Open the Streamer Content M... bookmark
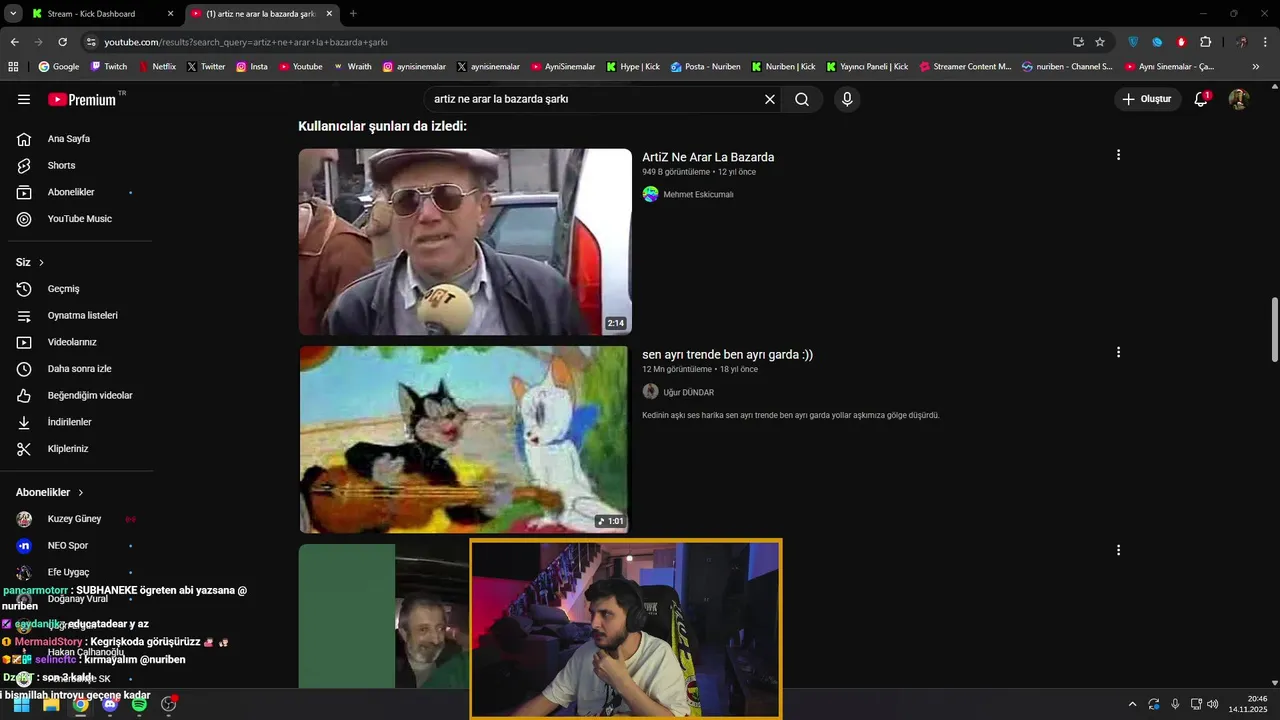Image resolution: width=1280 pixels, height=720 pixels. (x=965, y=67)
